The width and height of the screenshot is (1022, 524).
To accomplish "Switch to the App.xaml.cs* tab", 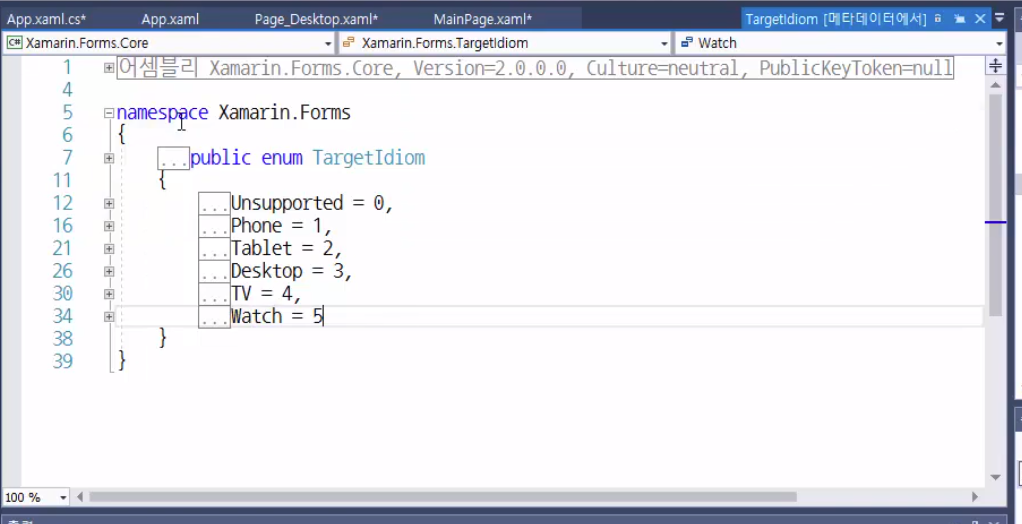I will click(46, 20).
